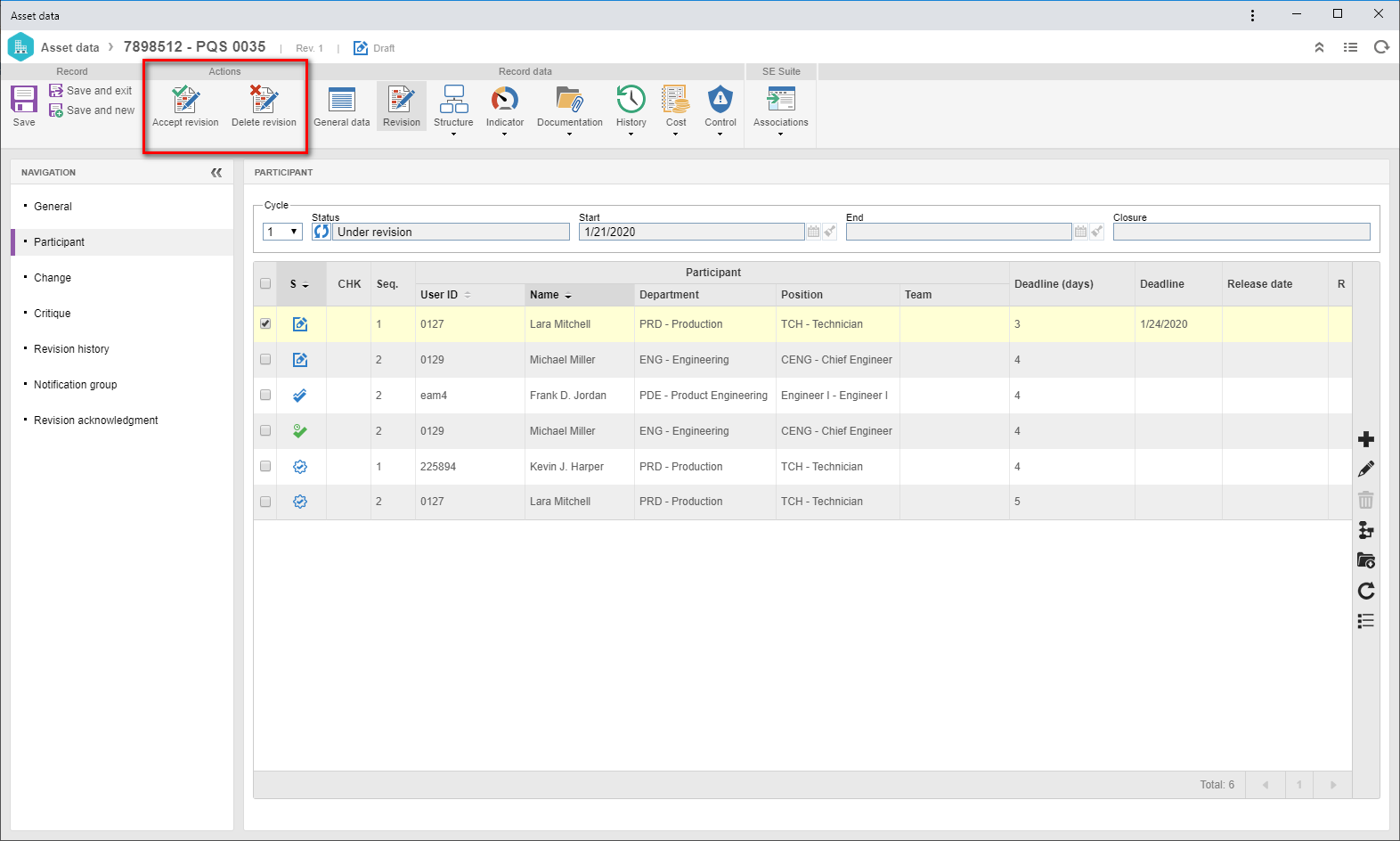The height and width of the screenshot is (841, 1400).
Task: Open Revision history in navigation
Action: point(71,349)
